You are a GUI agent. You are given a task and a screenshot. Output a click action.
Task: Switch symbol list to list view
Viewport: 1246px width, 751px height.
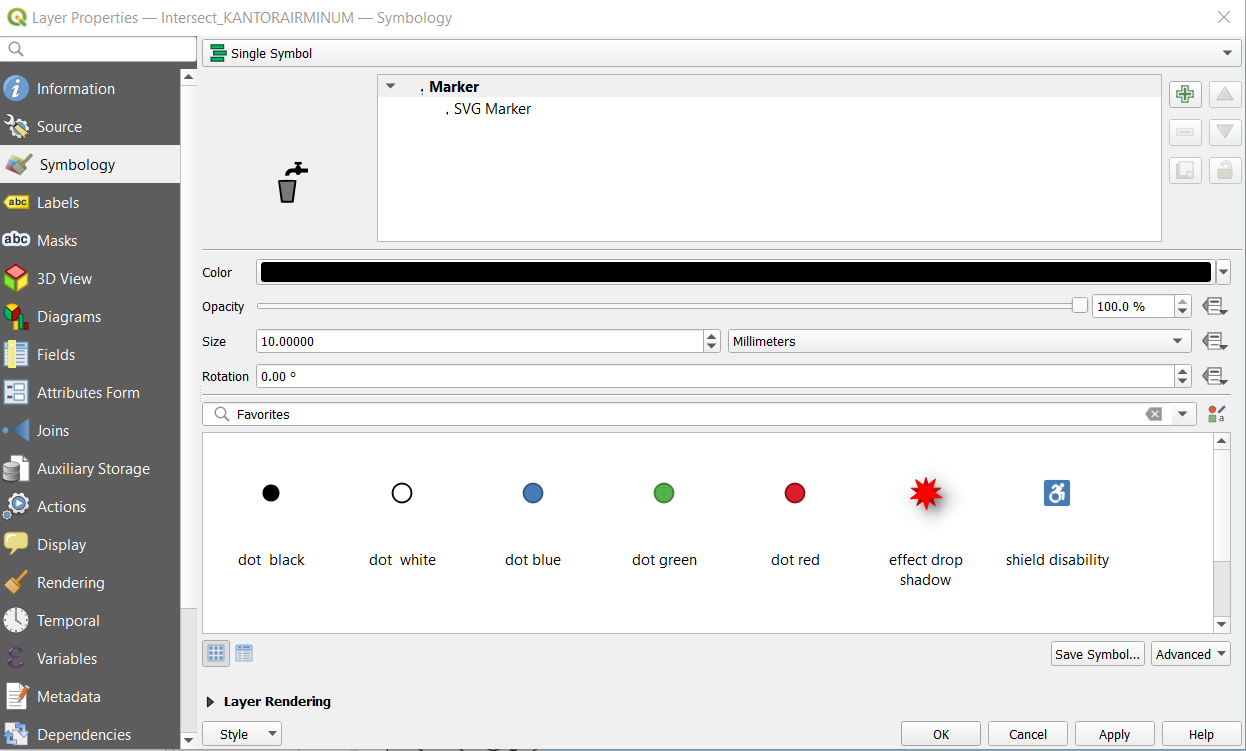point(244,654)
